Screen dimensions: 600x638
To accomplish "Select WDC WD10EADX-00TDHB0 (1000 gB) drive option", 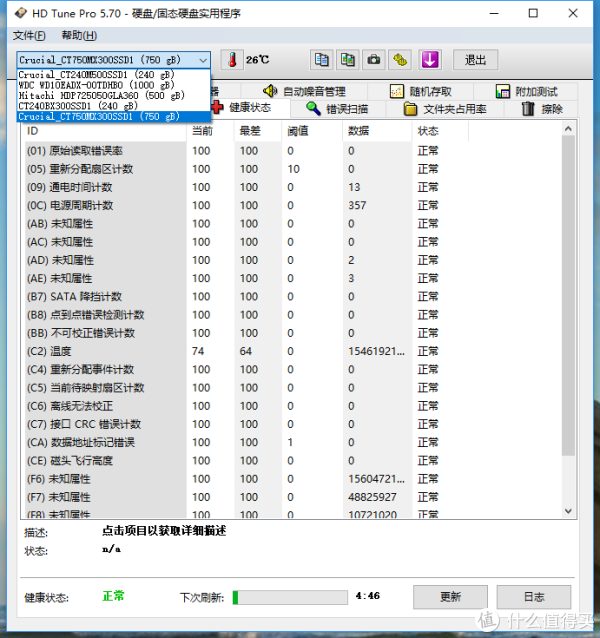I will [113, 85].
